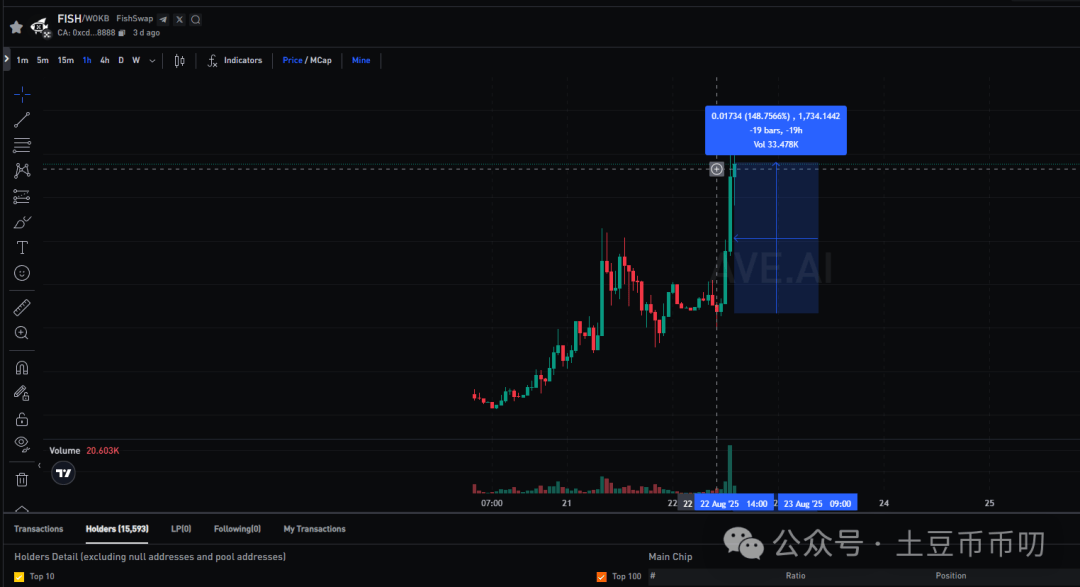
Task: Hide all drawings with the eye icon
Action: point(22,443)
